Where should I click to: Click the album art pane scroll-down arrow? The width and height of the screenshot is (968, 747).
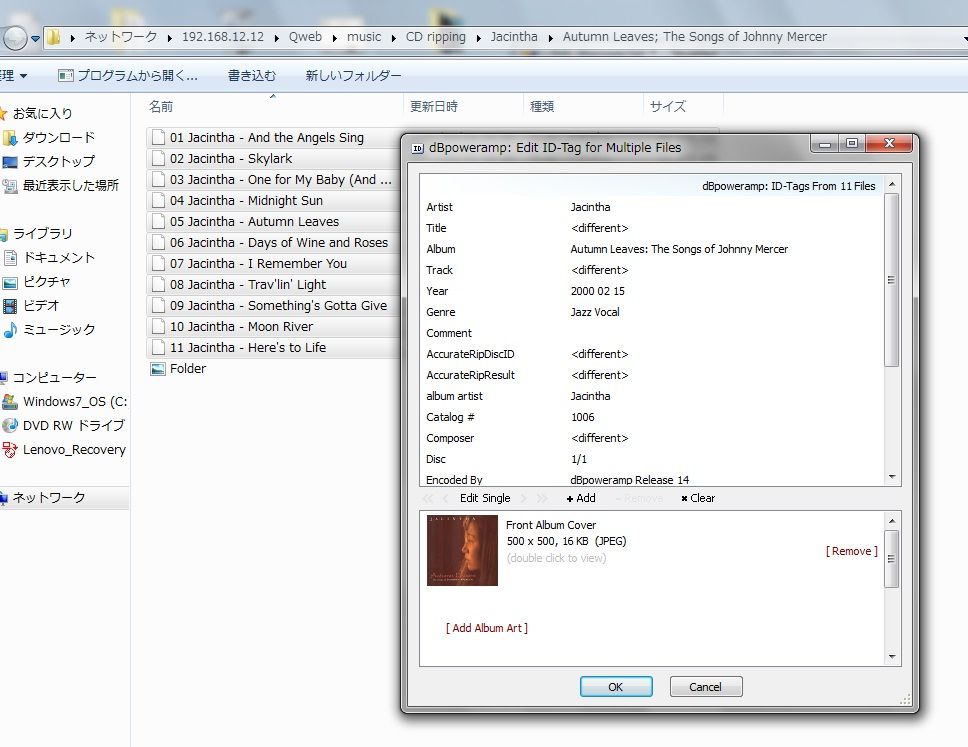891,657
